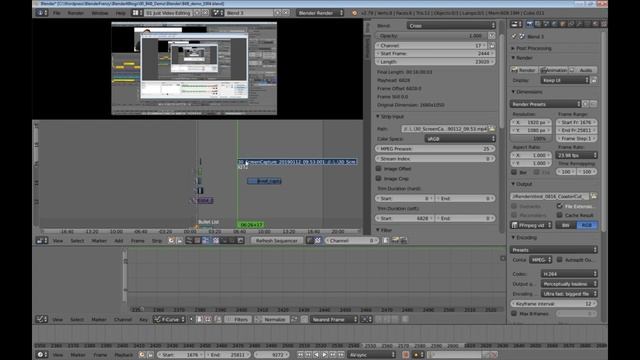Open the Codec H.264 dropdown
The height and width of the screenshot is (360, 640).
pyautogui.click(x=569, y=274)
